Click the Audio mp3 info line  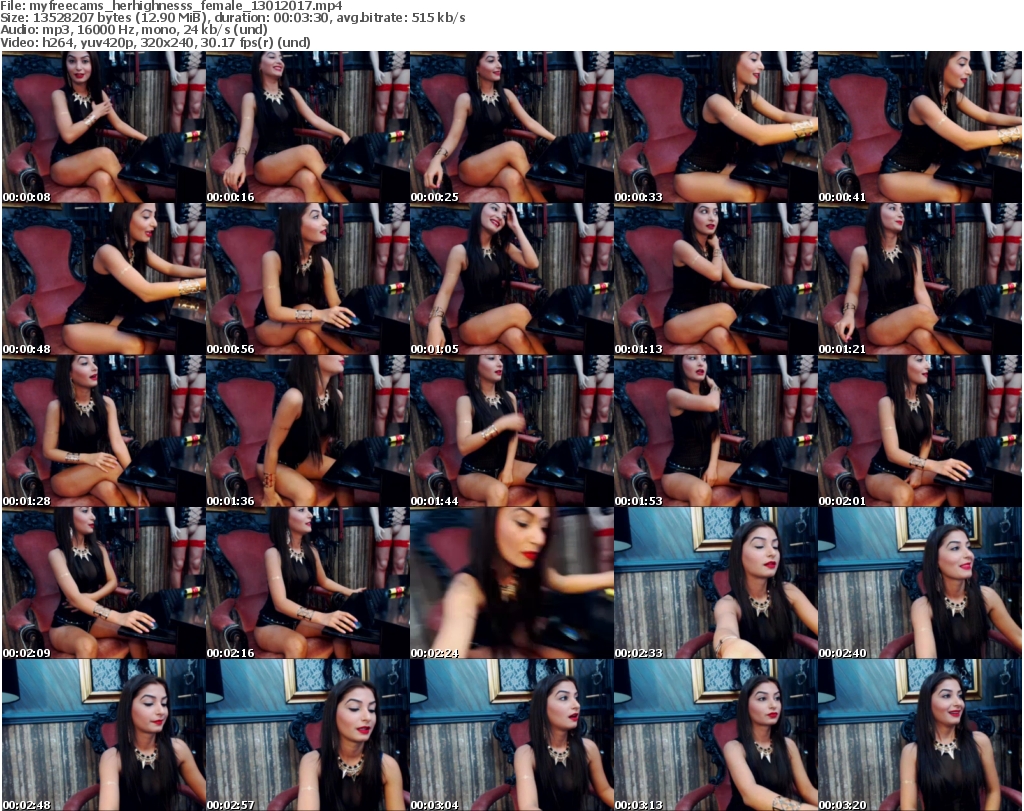[x=134, y=30]
